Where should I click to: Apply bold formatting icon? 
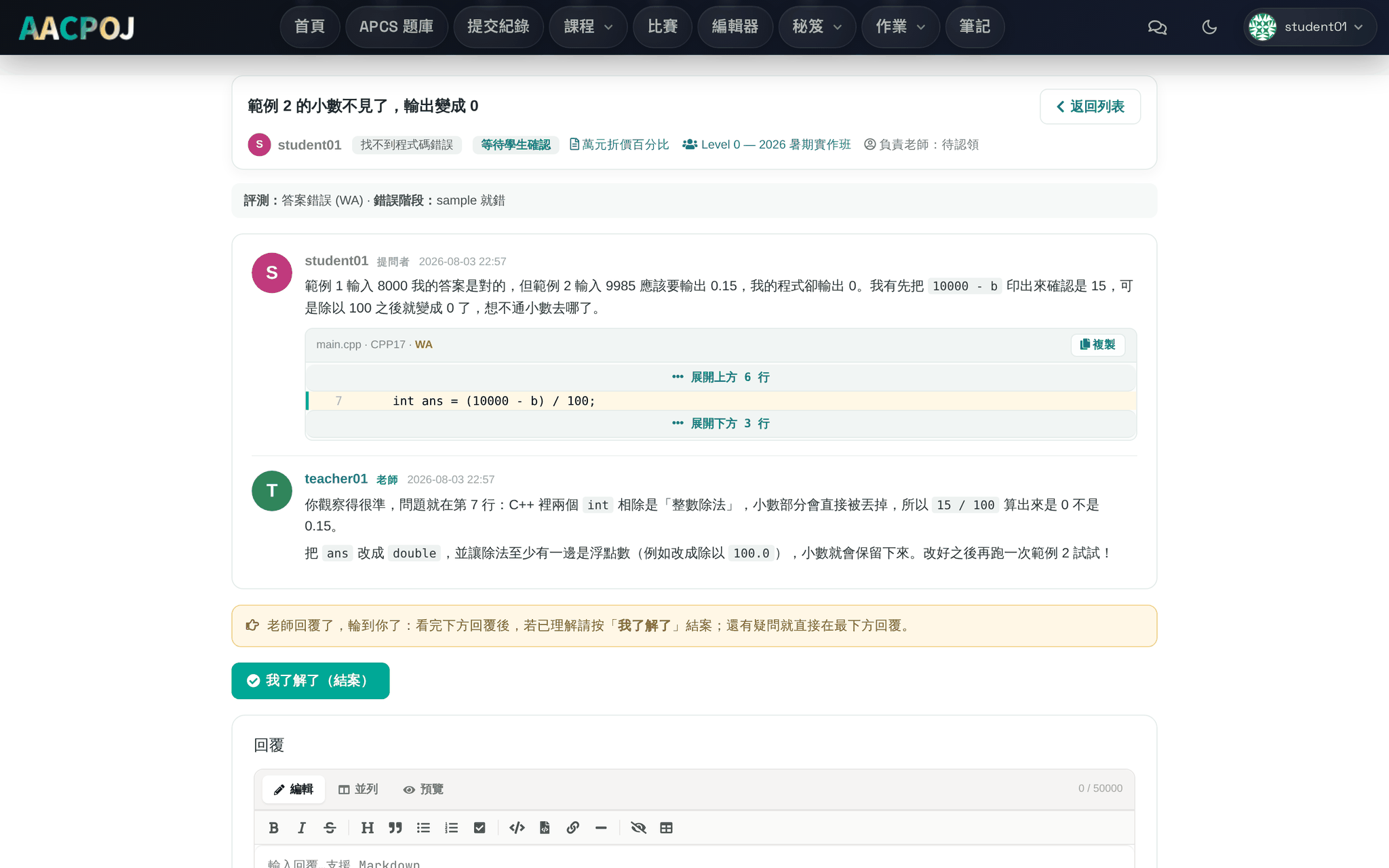[273, 827]
